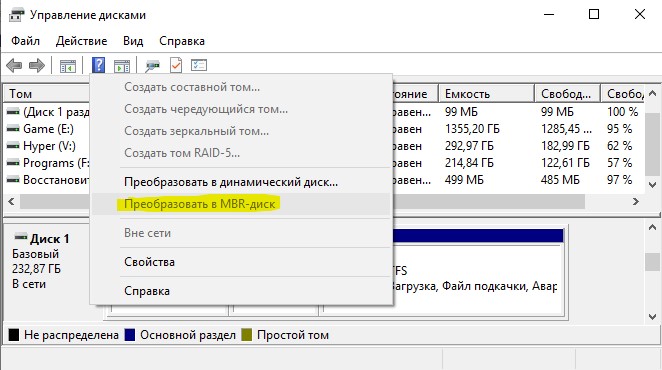This screenshot has height=370, width=662.
Task: Click the 1355,20 ГБ capacity cell
Action: tap(472, 129)
